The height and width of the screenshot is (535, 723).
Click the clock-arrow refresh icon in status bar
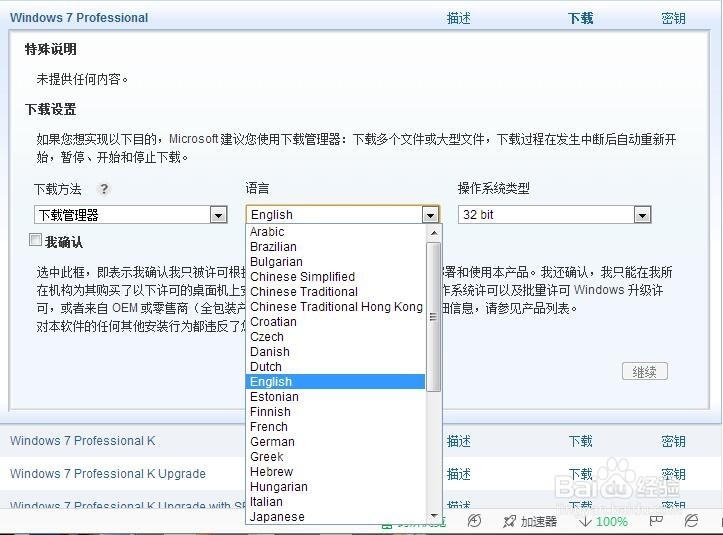[x=474, y=521]
